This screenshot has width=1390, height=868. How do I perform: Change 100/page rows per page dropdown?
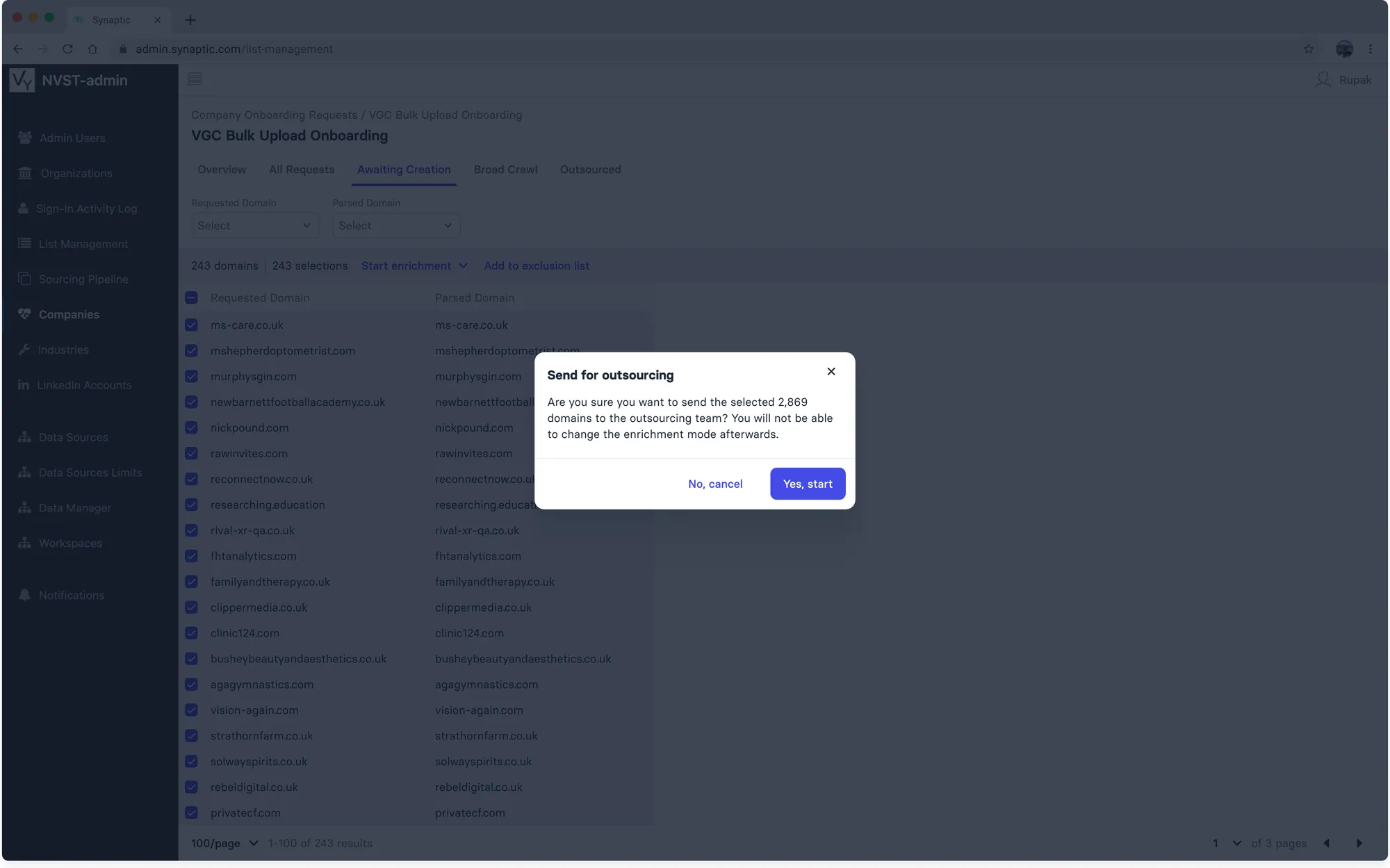click(x=224, y=843)
